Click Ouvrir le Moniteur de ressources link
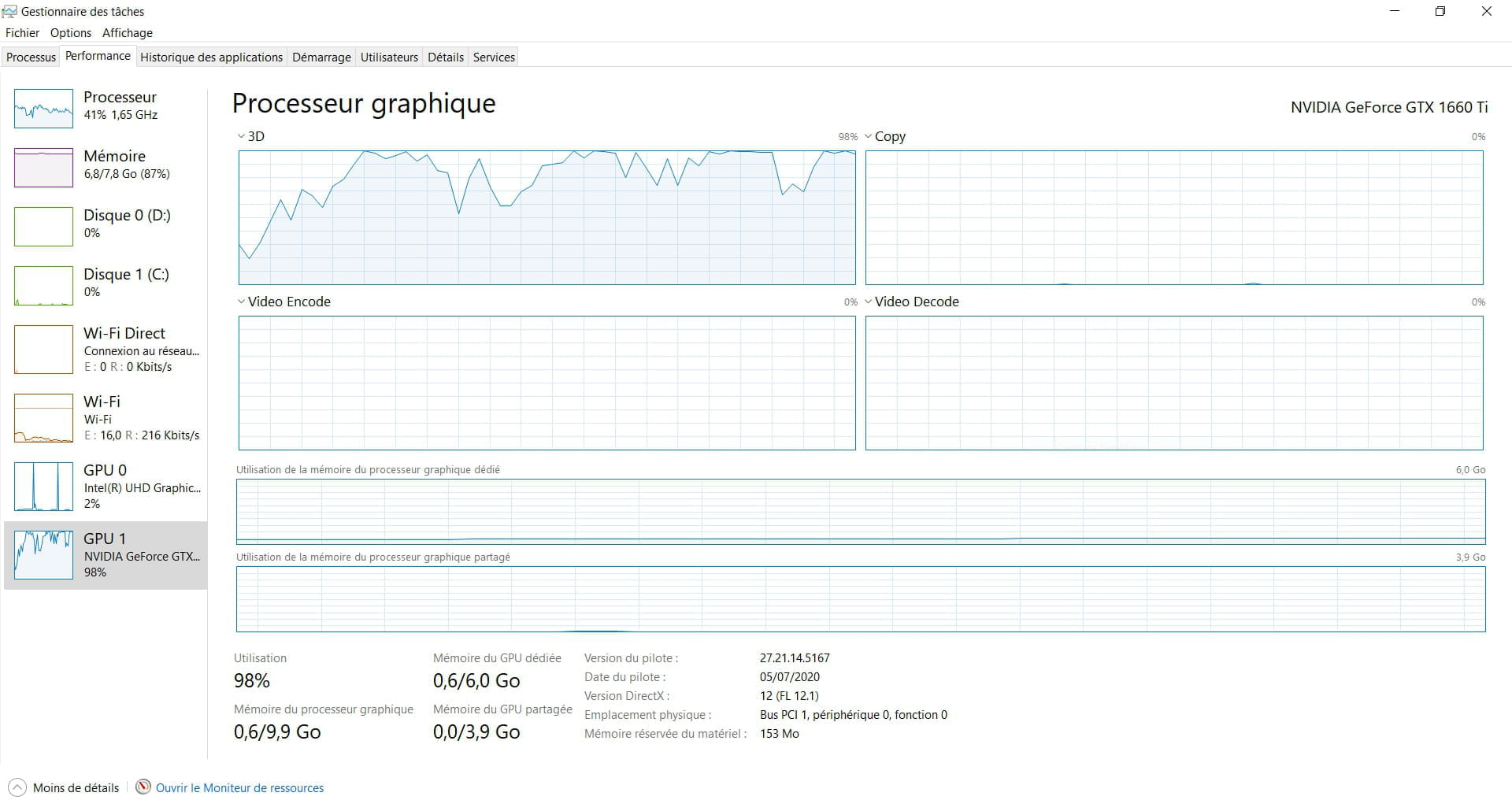1512x811 pixels. point(239,787)
